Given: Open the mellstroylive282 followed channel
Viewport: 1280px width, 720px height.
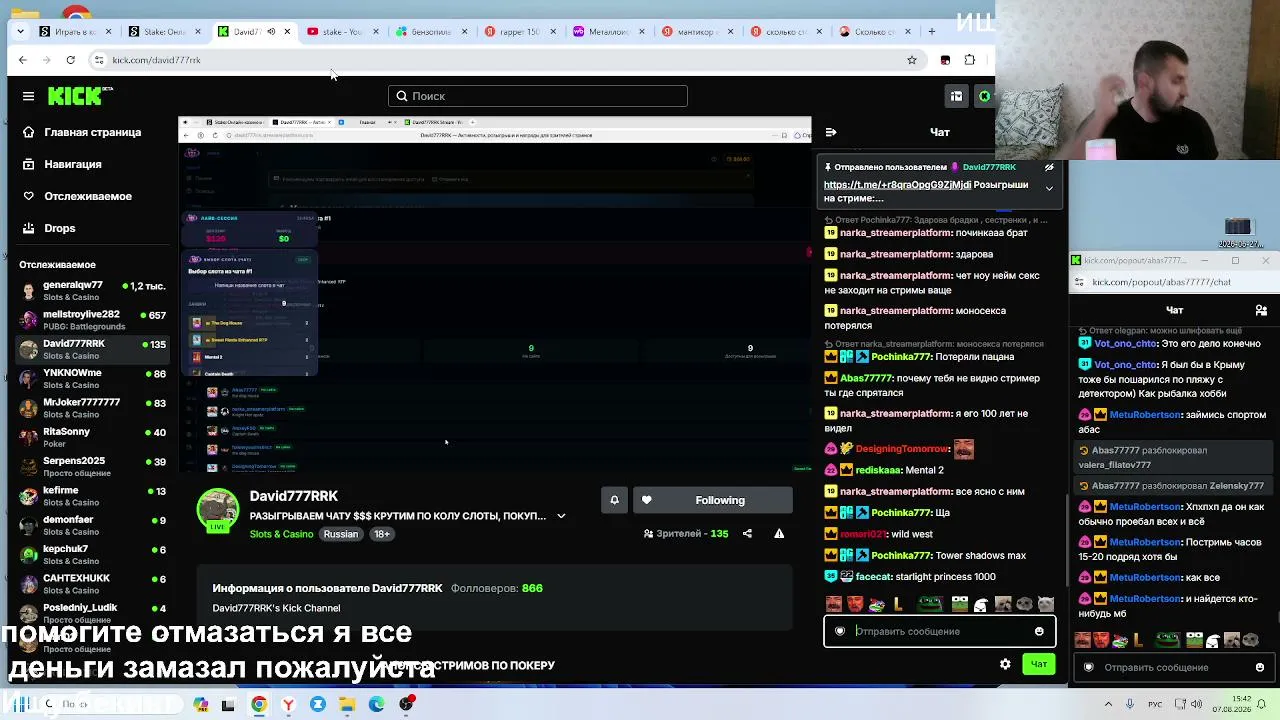Looking at the screenshot, I should pos(92,320).
